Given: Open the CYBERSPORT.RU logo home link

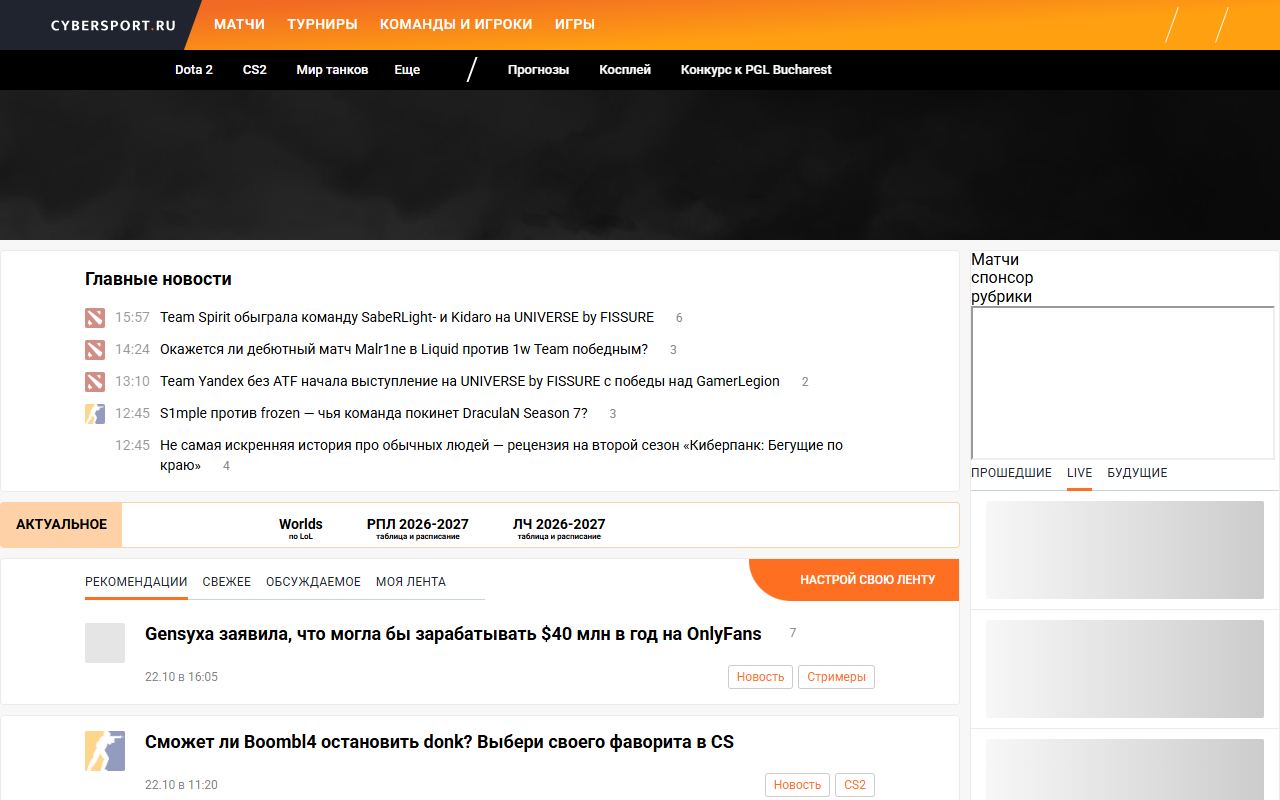Looking at the screenshot, I should (x=113, y=25).
